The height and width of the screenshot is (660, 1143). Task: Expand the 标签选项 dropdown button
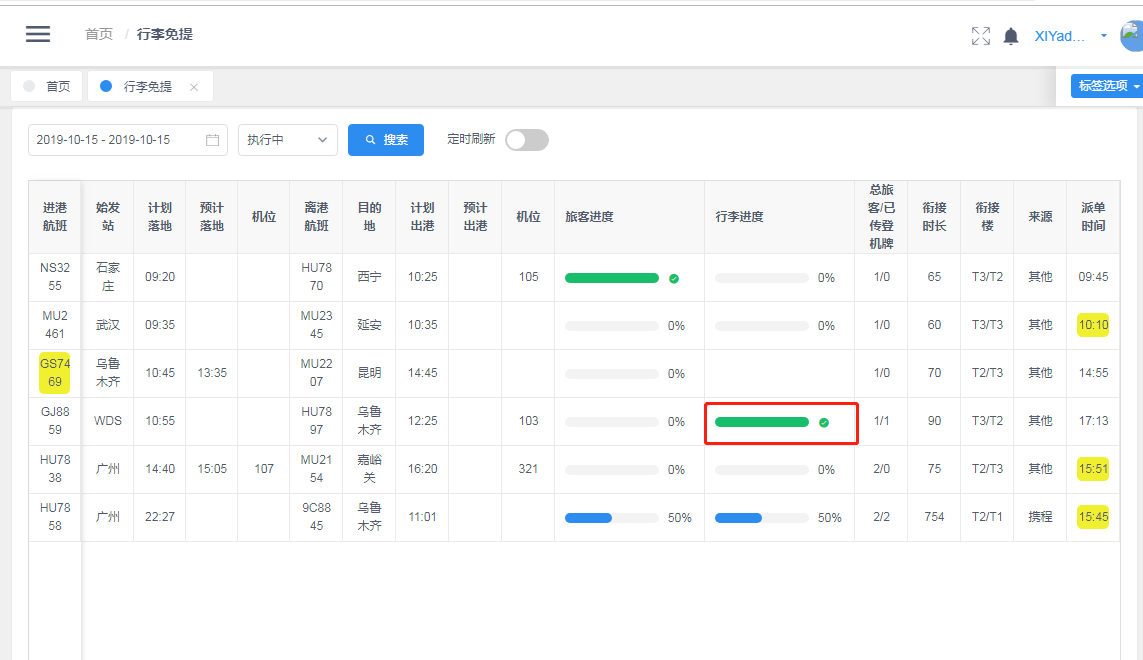(1107, 86)
